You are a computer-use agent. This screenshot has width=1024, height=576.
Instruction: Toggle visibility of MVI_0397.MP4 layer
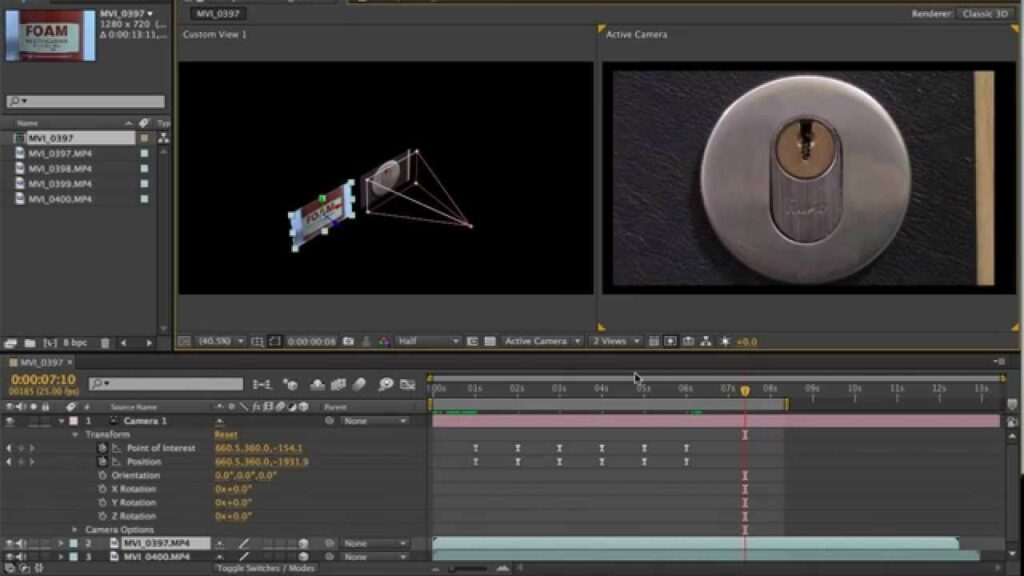(10, 543)
